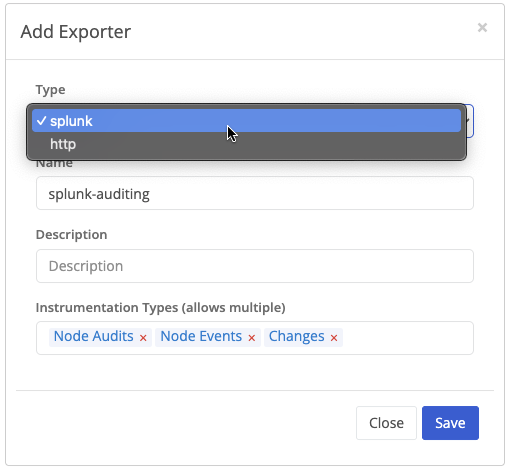The image size is (508, 472).
Task: Click the Instrumentation Types label text
Action: (x=160, y=307)
